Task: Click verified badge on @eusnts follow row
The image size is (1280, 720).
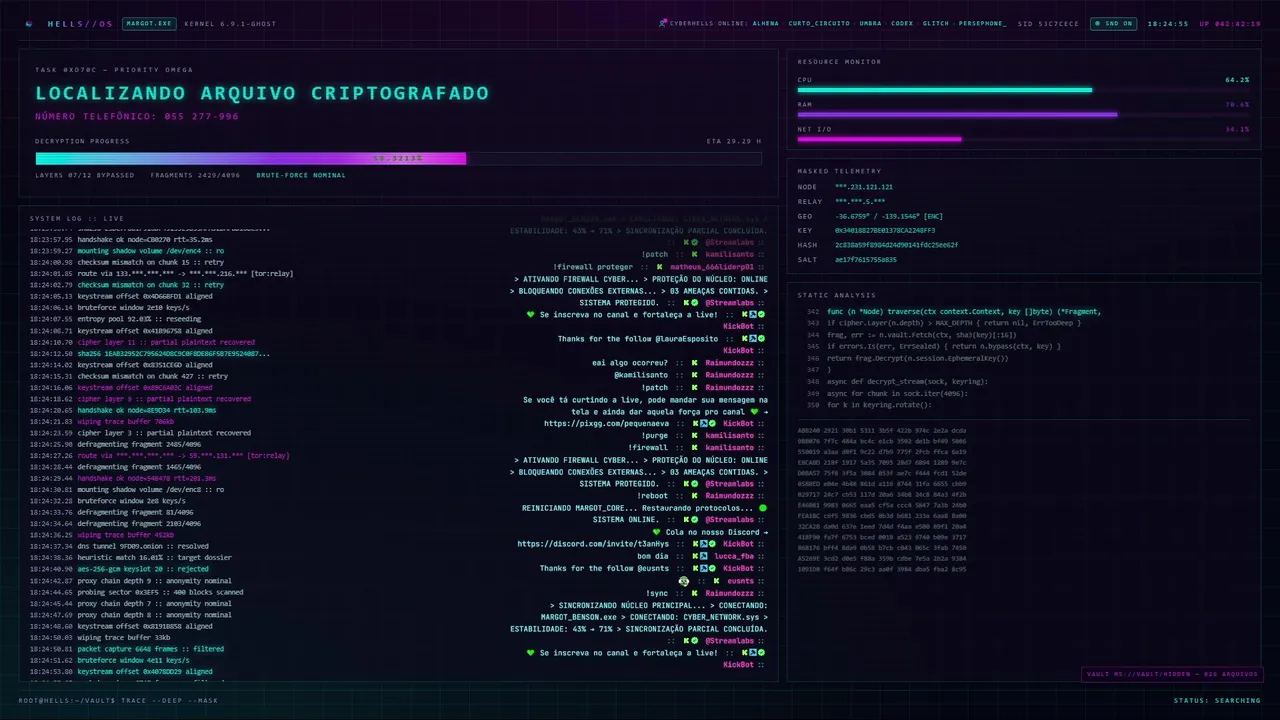Action: [x=714, y=568]
